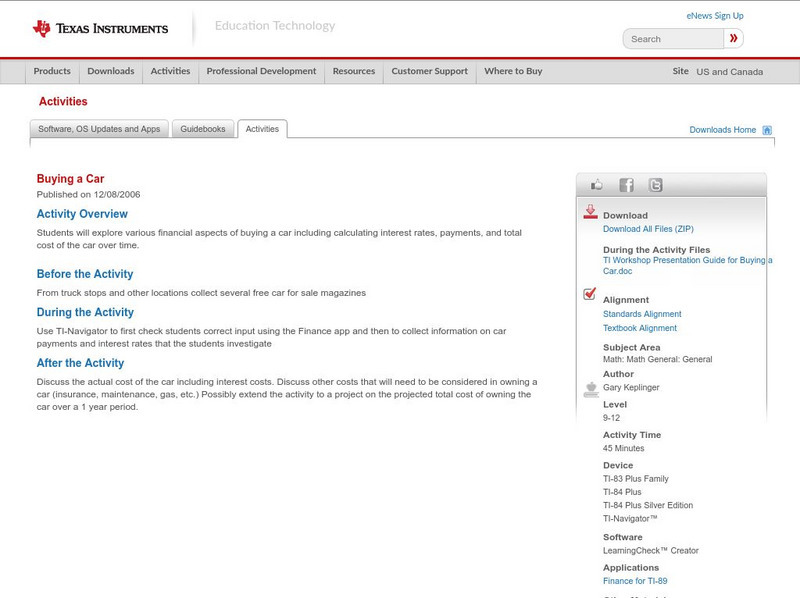Click the red download arrow icon
The width and height of the screenshot is (800, 598).
coord(590,212)
